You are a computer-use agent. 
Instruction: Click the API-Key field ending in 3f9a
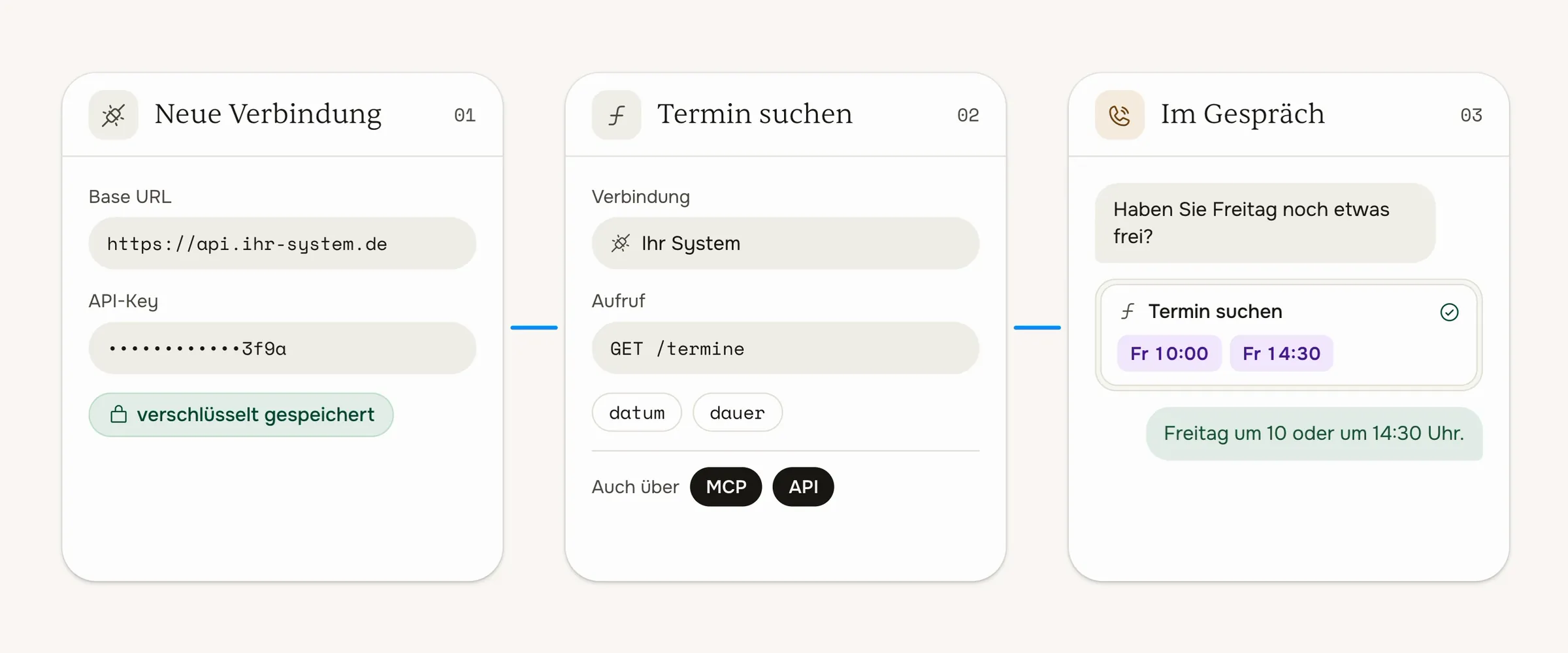coord(282,348)
